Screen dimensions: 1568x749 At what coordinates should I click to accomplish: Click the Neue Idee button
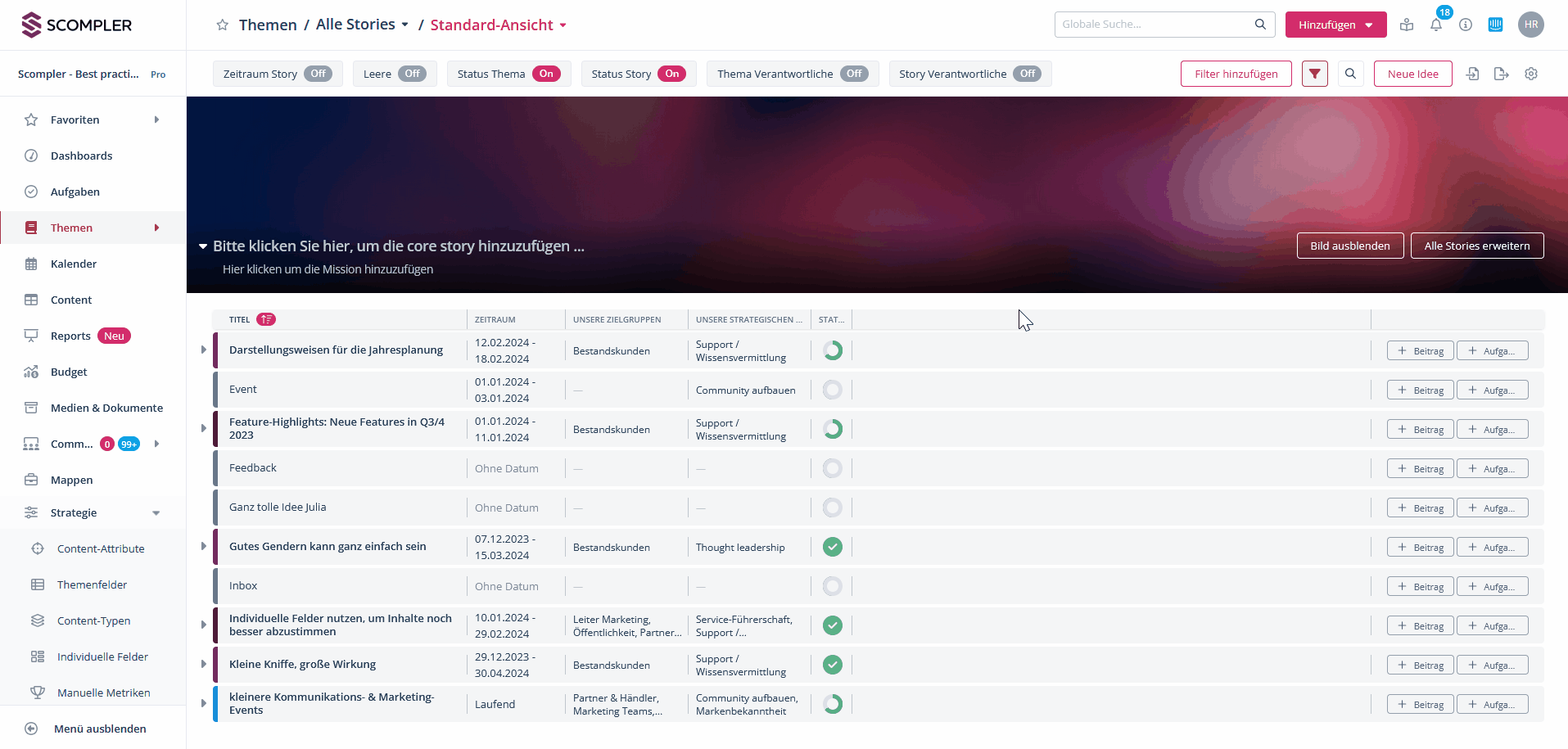1412,74
